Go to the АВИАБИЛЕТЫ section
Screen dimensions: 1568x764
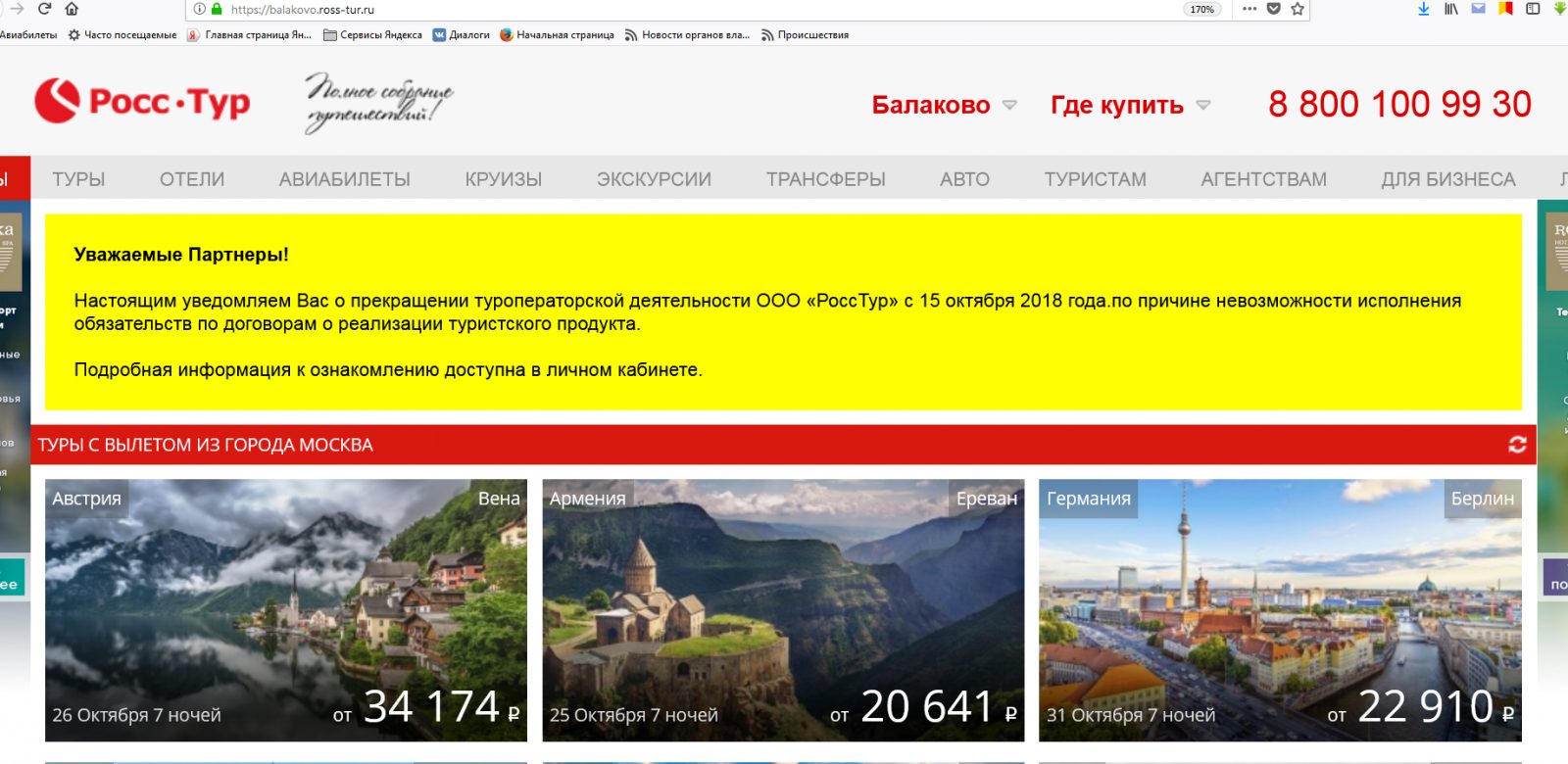click(344, 179)
